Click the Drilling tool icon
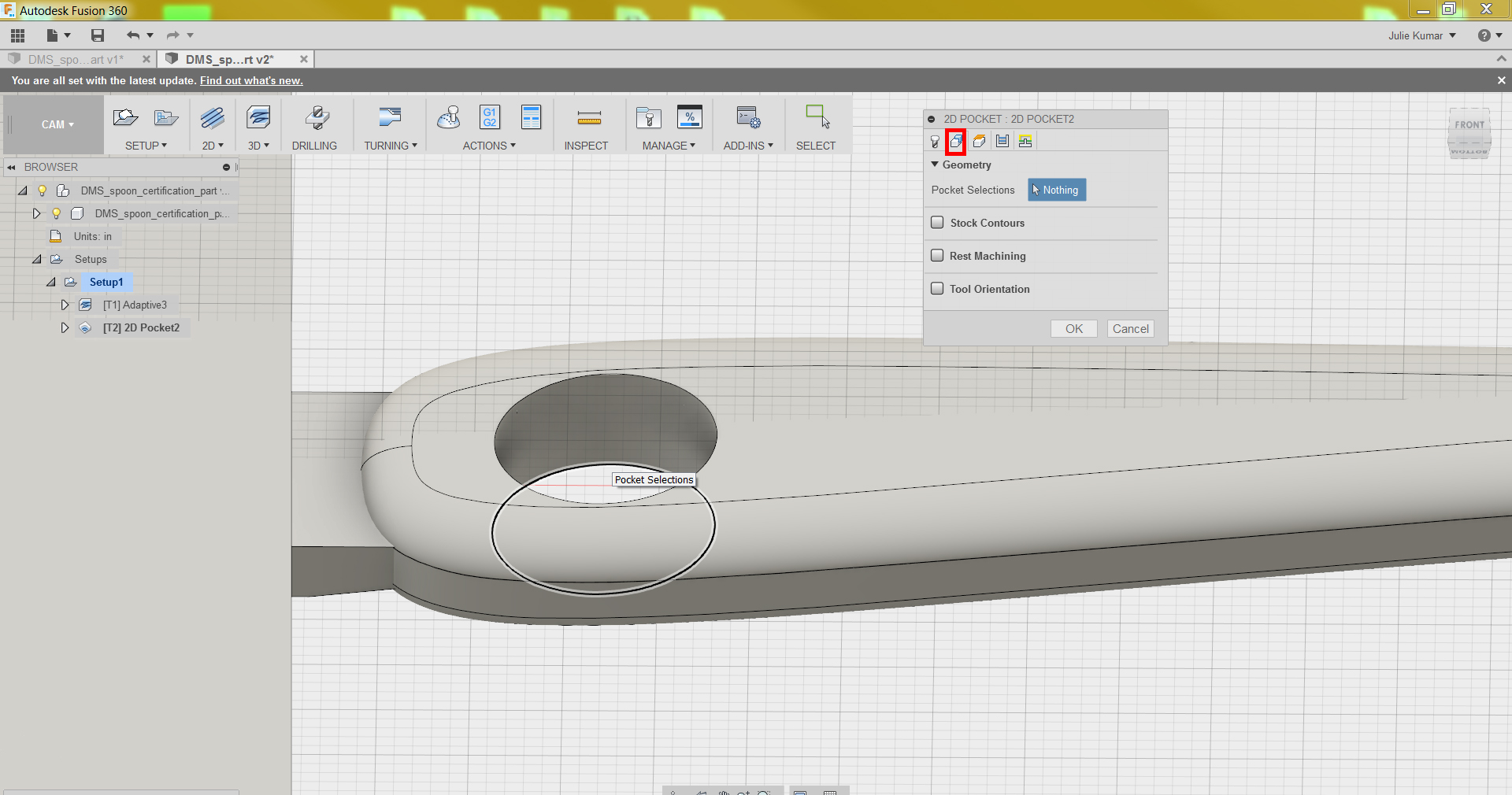Viewport: 1512px width, 795px height. [x=317, y=118]
